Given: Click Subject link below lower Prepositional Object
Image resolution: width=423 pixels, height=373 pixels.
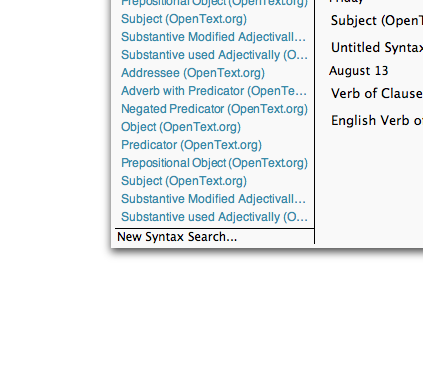Looking at the screenshot, I should tap(184, 181).
